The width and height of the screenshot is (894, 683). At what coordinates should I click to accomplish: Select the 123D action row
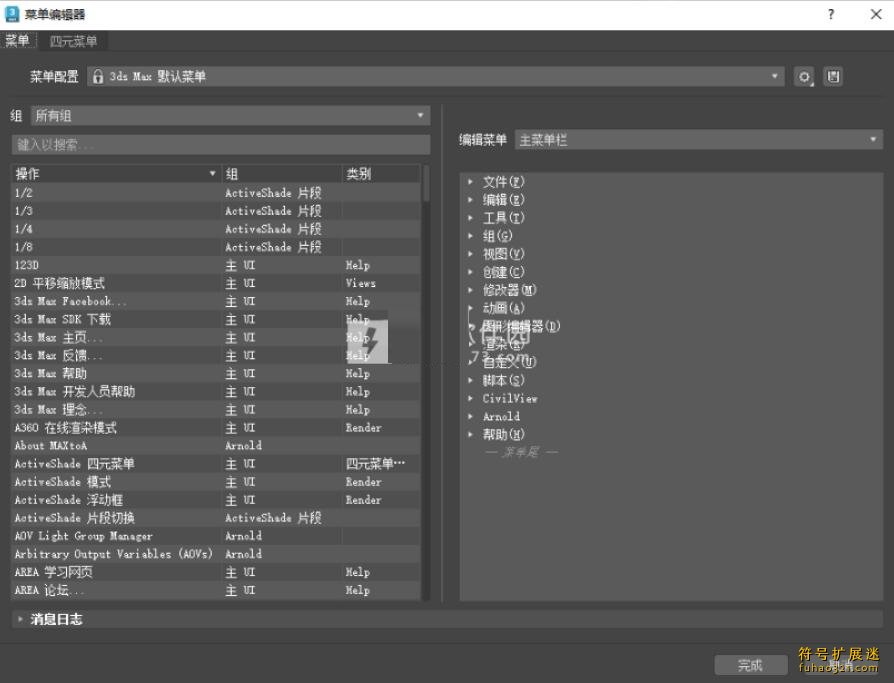pyautogui.click(x=216, y=265)
